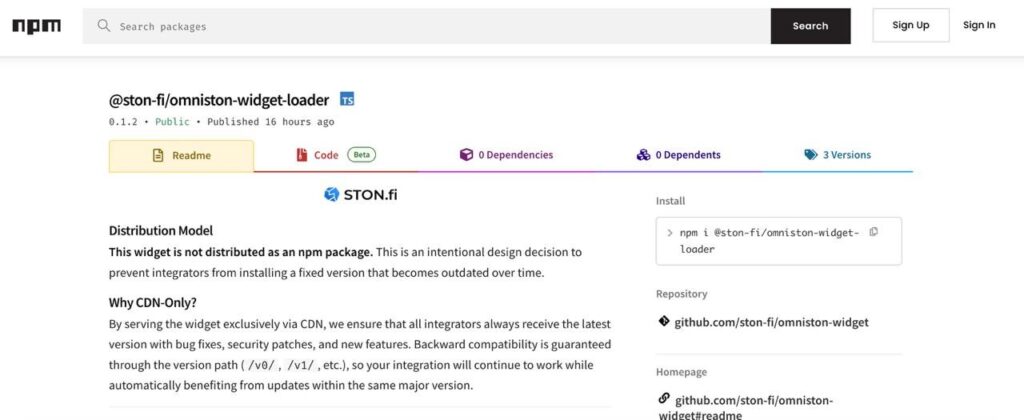Click the Sign Up button
Image resolution: width=1024 pixels, height=420 pixels.
pos(910,26)
